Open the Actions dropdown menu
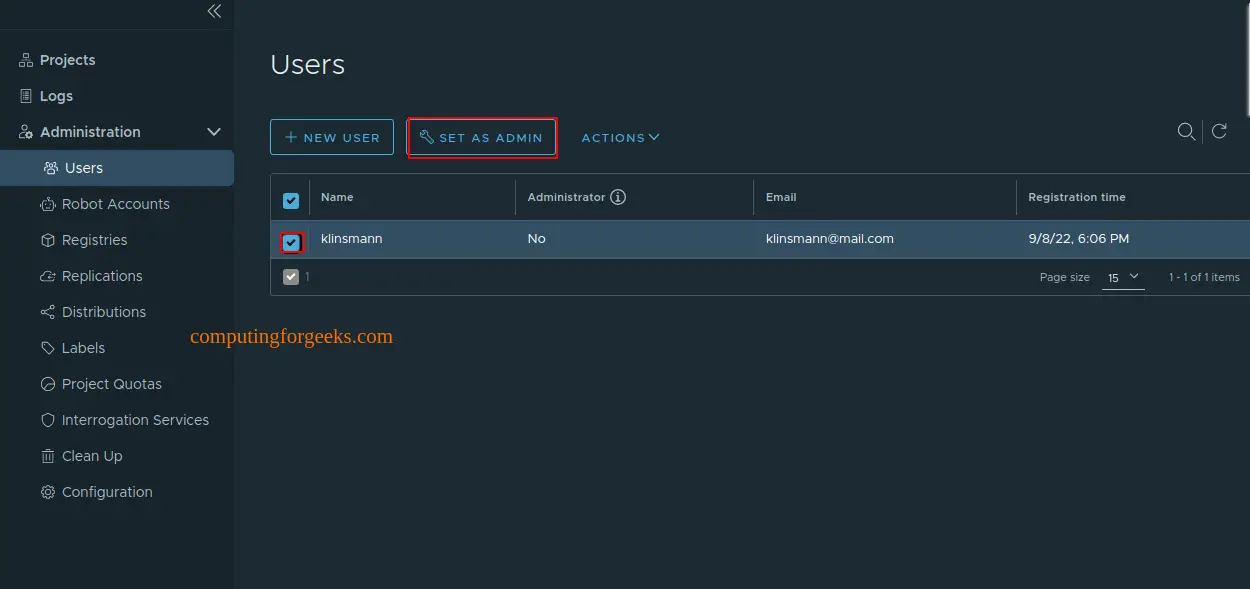This screenshot has width=1250, height=589. click(x=620, y=137)
